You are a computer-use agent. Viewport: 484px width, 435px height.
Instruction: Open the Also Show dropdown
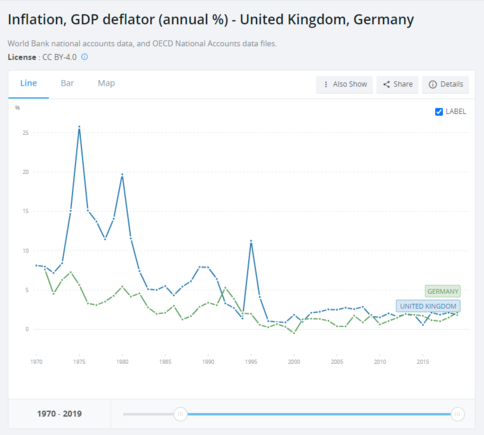pos(344,85)
